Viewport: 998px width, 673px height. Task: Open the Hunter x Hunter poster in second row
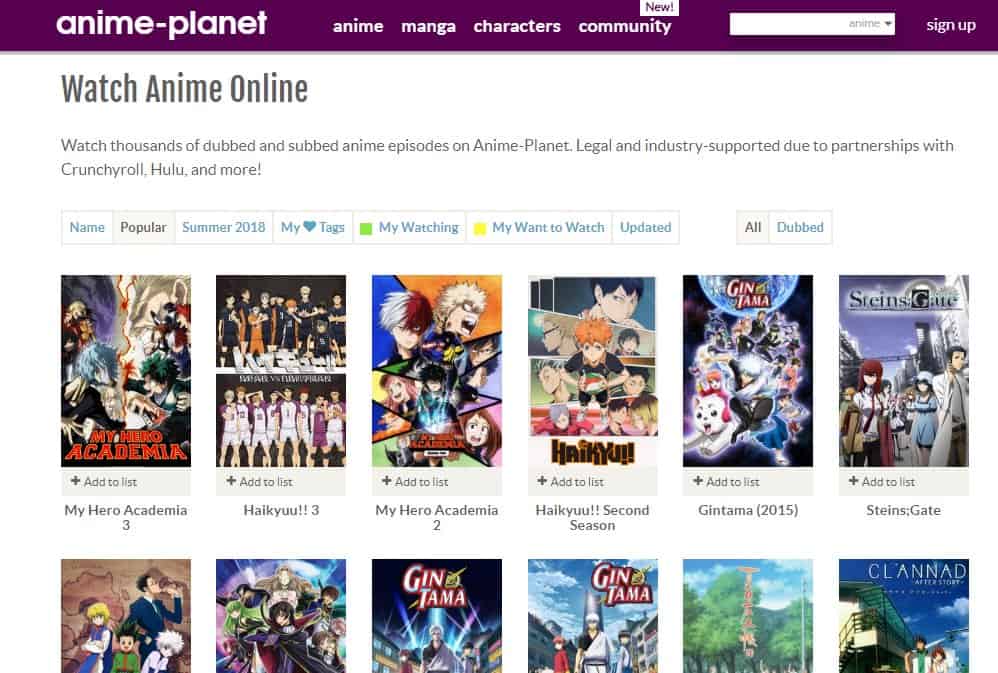(x=126, y=616)
